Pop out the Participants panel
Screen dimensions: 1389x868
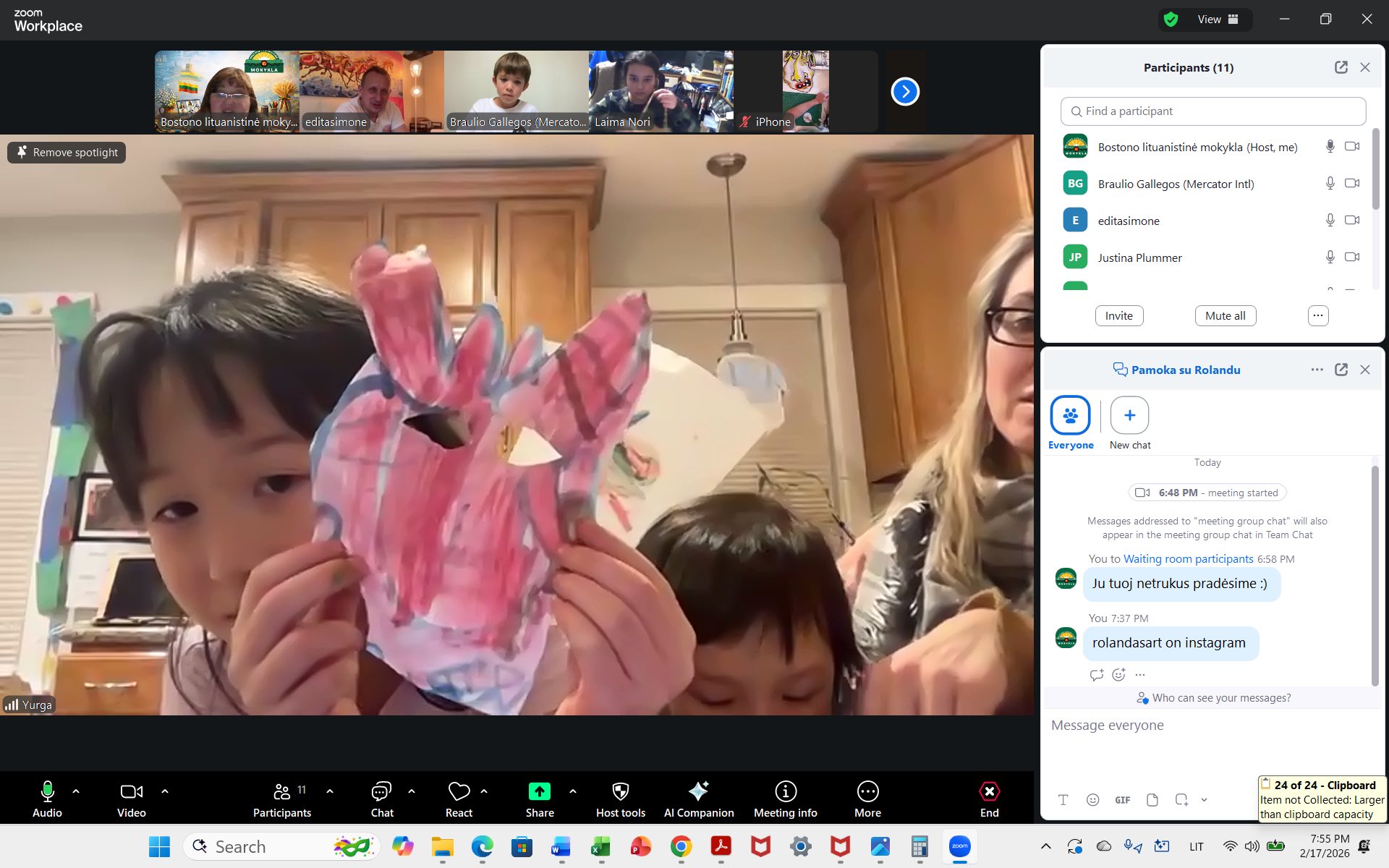coord(1341,67)
